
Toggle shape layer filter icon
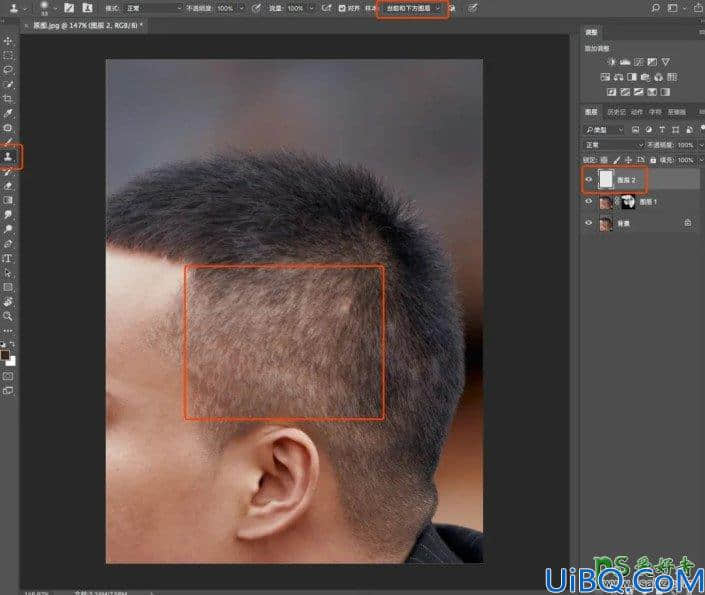pyautogui.click(x=675, y=130)
